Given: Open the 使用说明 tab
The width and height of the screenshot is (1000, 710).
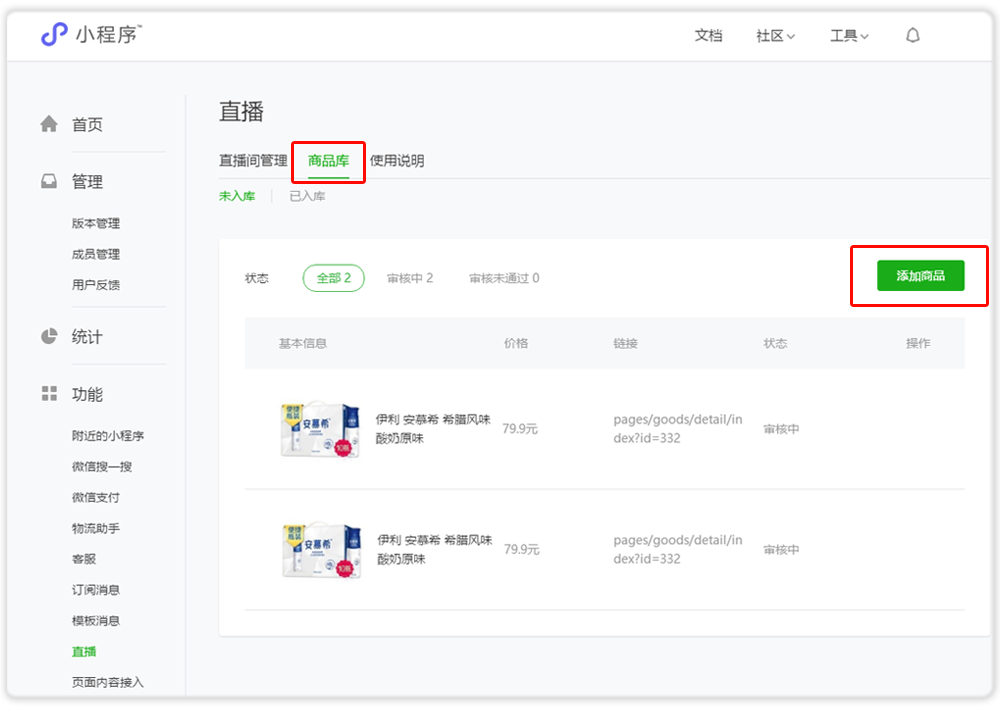Looking at the screenshot, I should pyautogui.click(x=397, y=161).
